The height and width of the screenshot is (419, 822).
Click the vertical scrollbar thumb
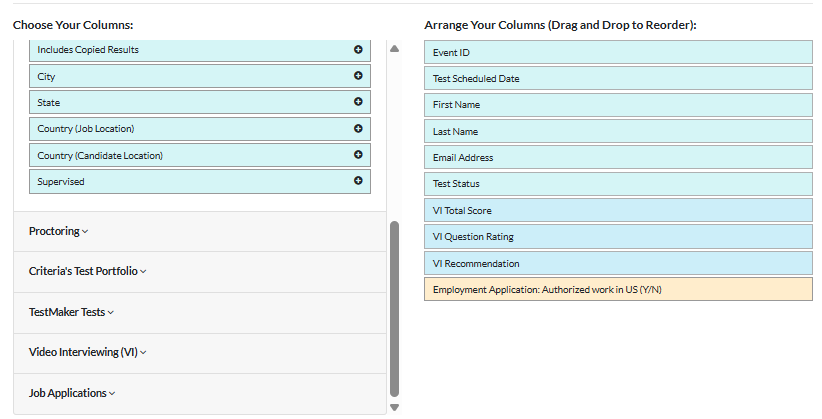[x=394, y=308]
